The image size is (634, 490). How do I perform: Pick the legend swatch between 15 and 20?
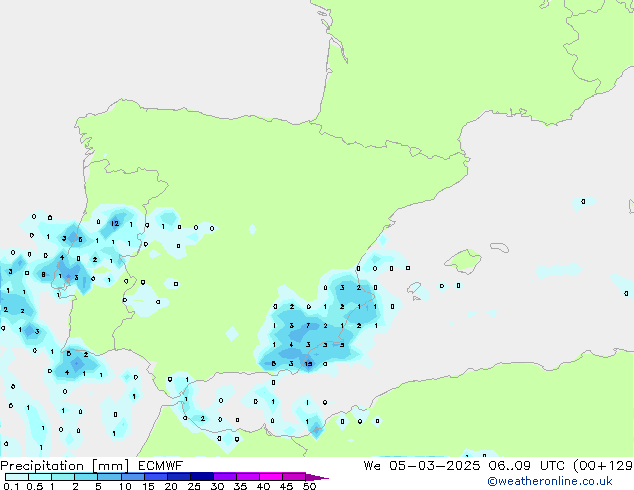point(156,477)
